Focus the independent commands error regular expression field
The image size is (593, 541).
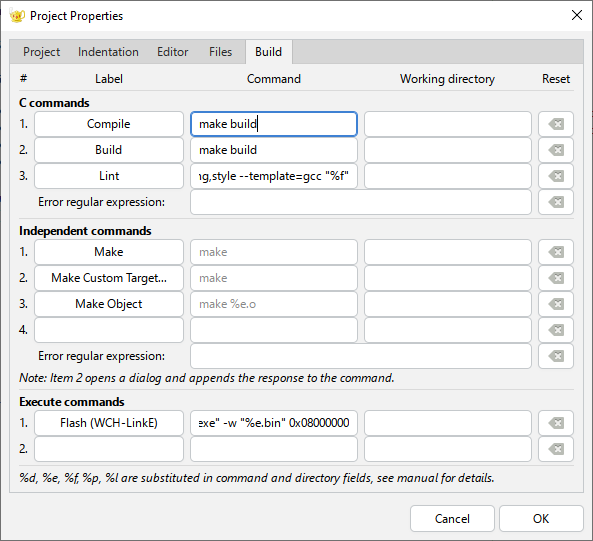point(361,356)
